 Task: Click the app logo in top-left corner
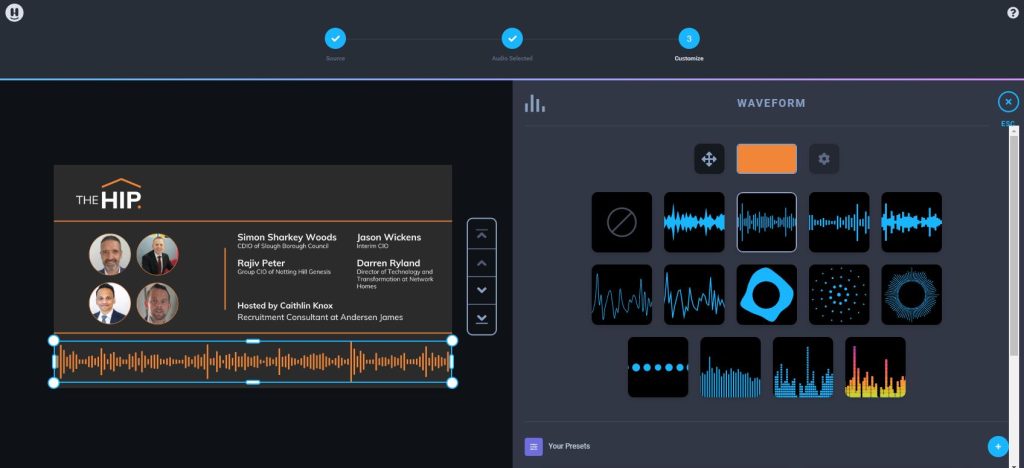point(14,13)
